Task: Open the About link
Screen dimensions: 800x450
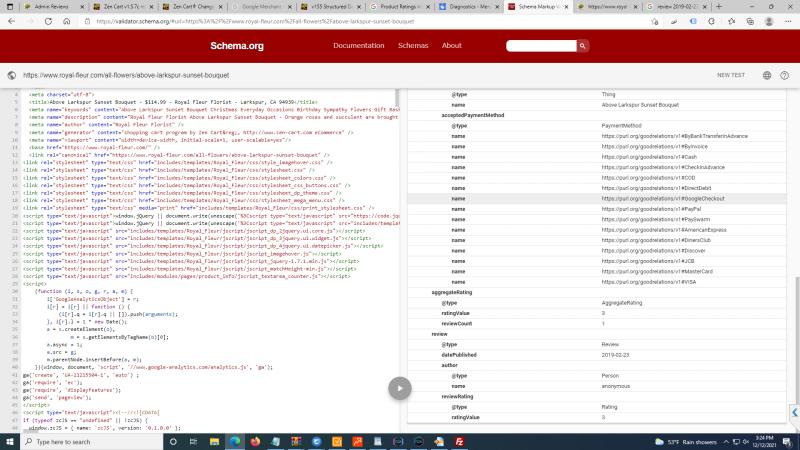Action: [452, 45]
